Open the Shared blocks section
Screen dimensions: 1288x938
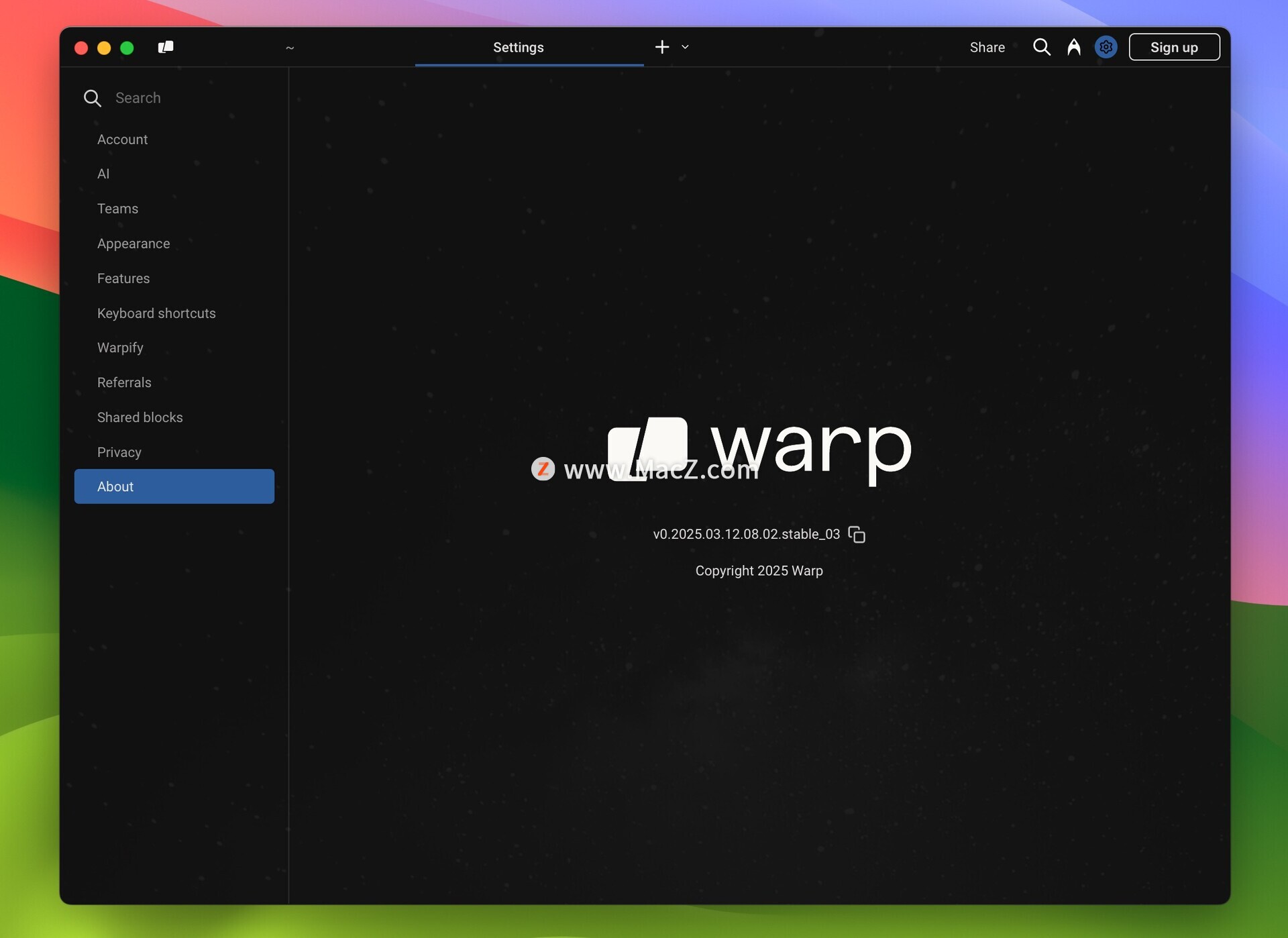pyautogui.click(x=174, y=417)
